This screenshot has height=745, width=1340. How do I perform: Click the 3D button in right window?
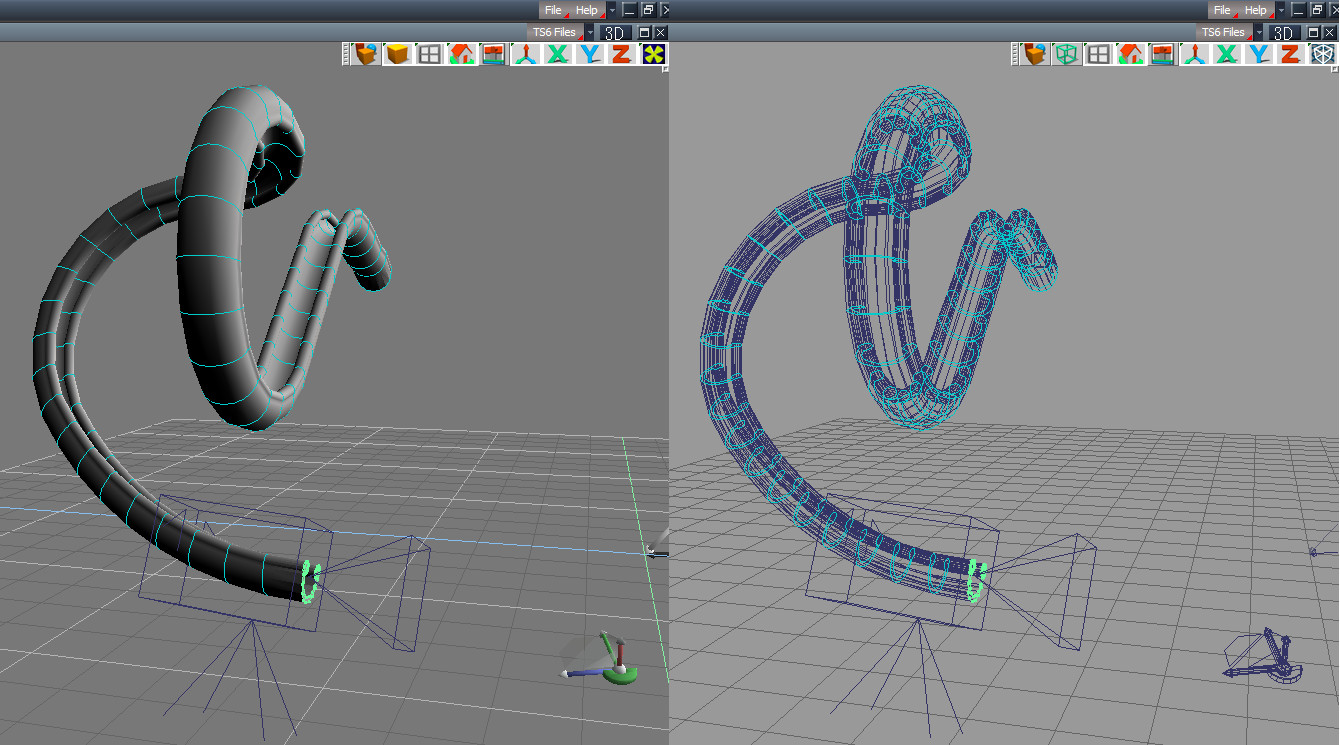point(1285,32)
